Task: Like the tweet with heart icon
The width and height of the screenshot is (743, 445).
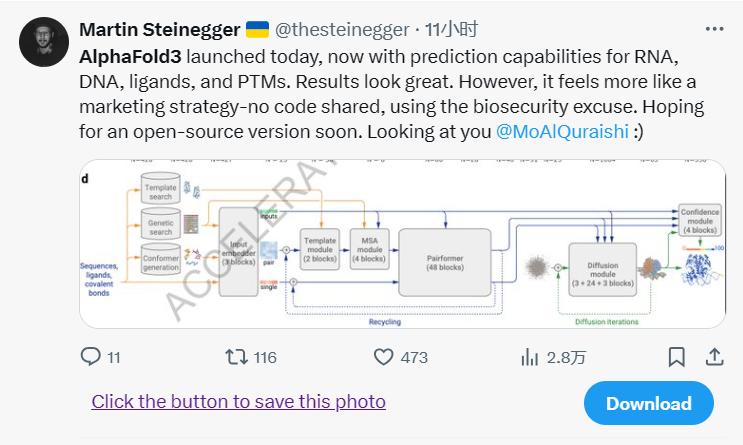Action: coord(383,357)
